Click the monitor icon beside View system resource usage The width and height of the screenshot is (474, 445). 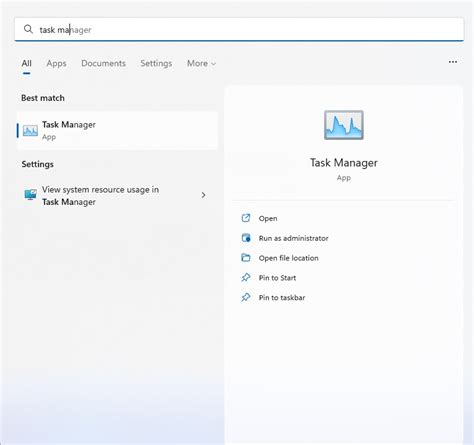(31, 195)
